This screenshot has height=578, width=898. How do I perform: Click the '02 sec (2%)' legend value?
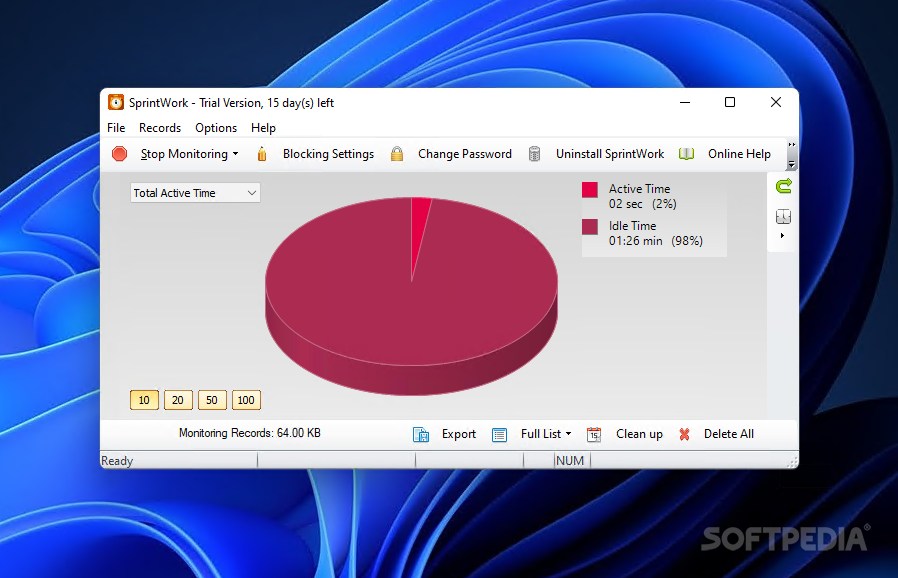click(x=643, y=204)
